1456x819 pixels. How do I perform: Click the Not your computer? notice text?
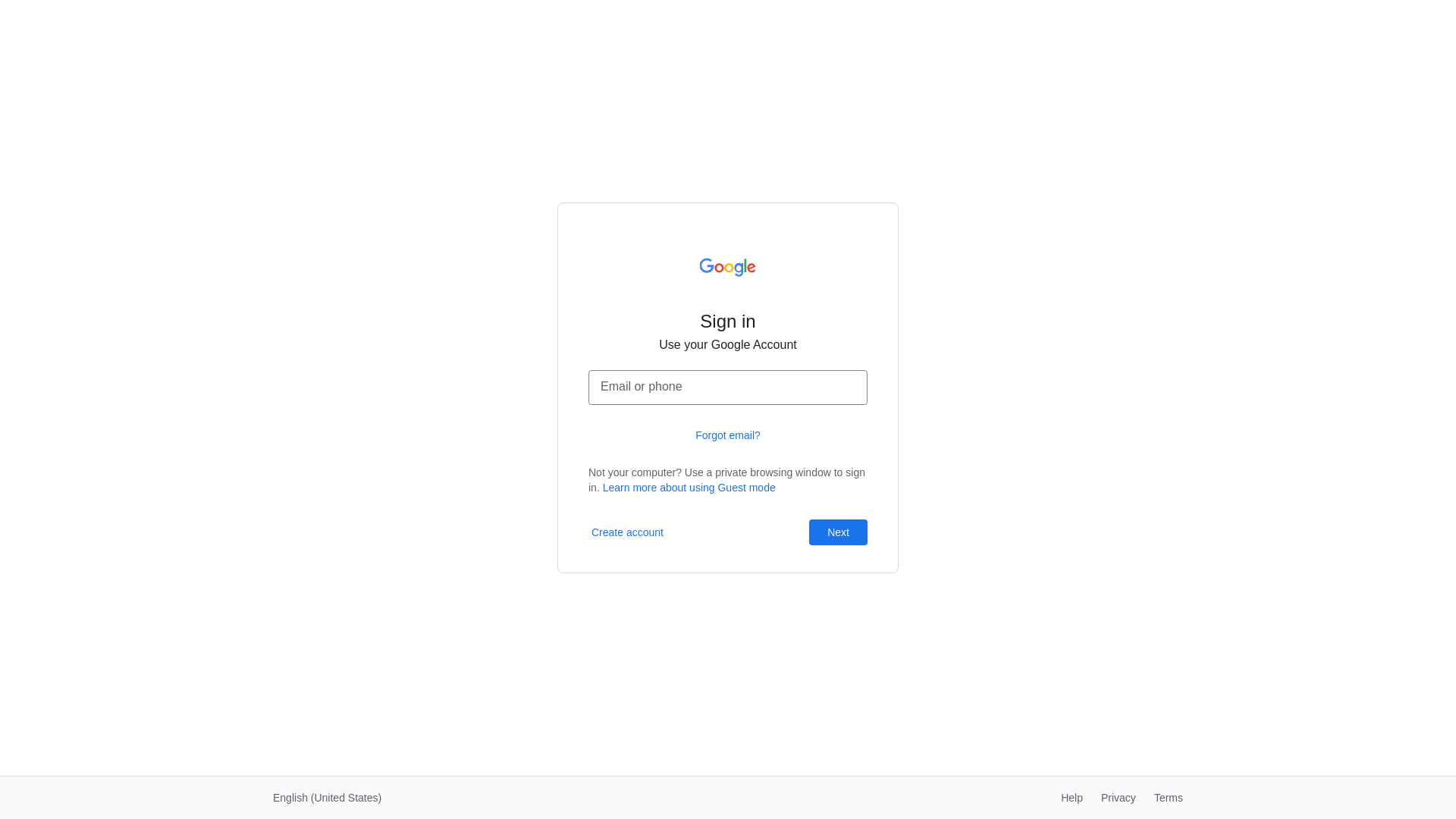pos(726,480)
